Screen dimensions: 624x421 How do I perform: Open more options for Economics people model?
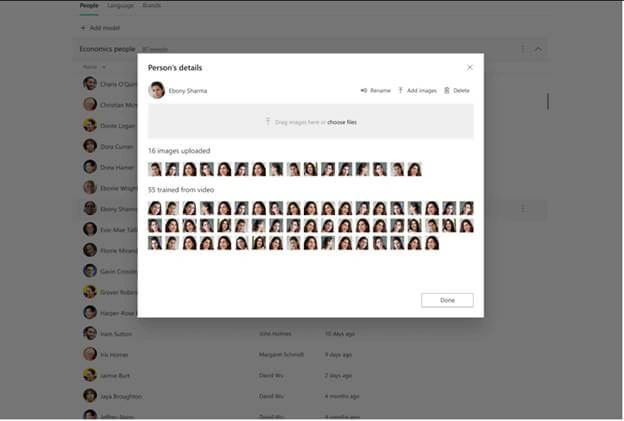[523, 49]
